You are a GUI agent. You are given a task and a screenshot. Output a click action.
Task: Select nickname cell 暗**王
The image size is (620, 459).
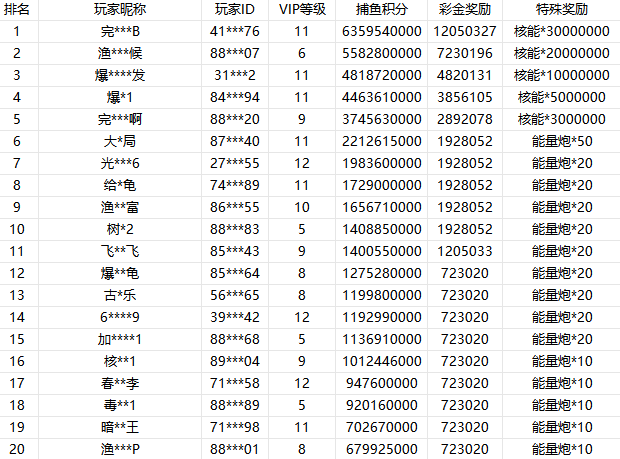[x=120, y=427]
